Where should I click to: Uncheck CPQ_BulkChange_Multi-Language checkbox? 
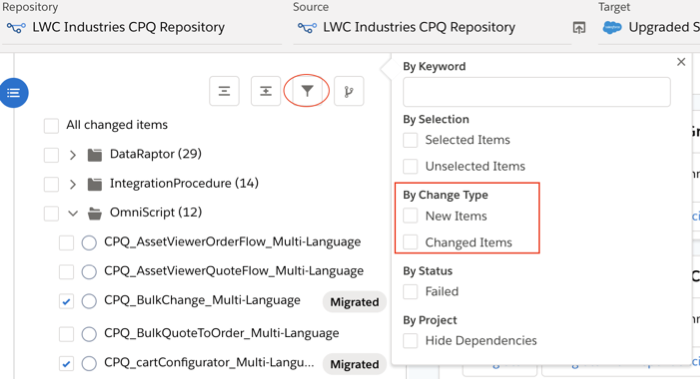pos(67,301)
